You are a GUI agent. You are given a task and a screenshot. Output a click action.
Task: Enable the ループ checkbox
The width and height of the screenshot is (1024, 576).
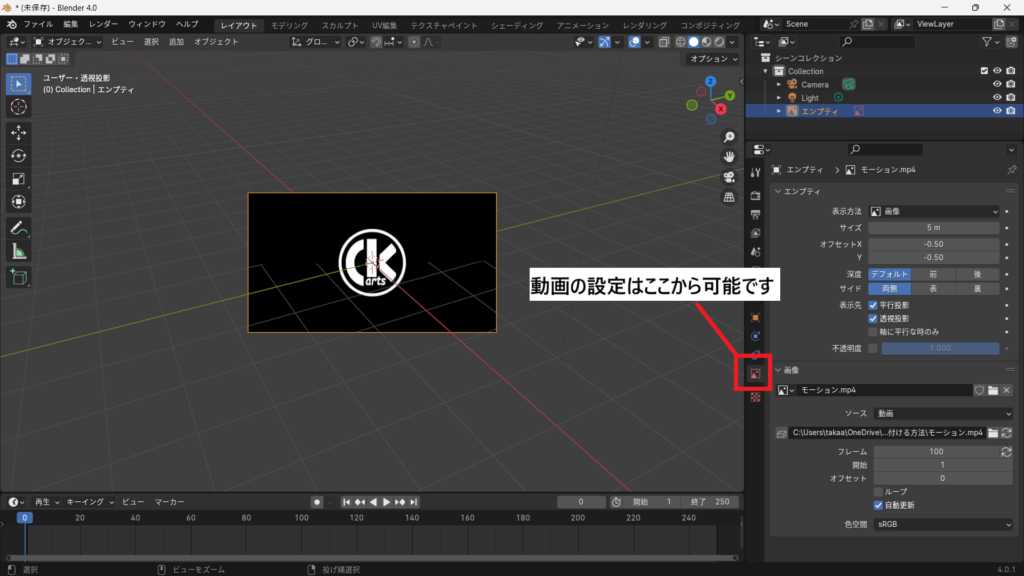click(879, 492)
